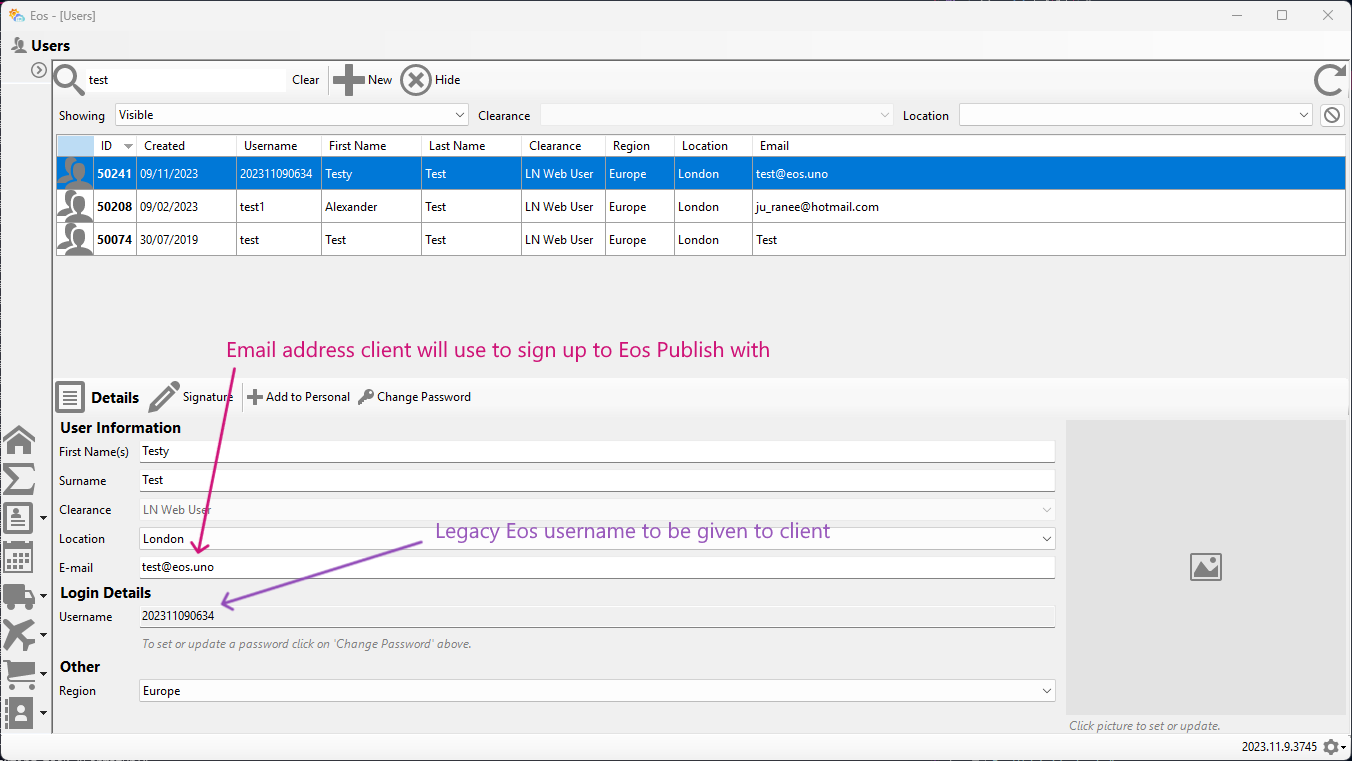1352x761 pixels.
Task: Expand the sidebar with the arrow chevron
Action: [39, 70]
